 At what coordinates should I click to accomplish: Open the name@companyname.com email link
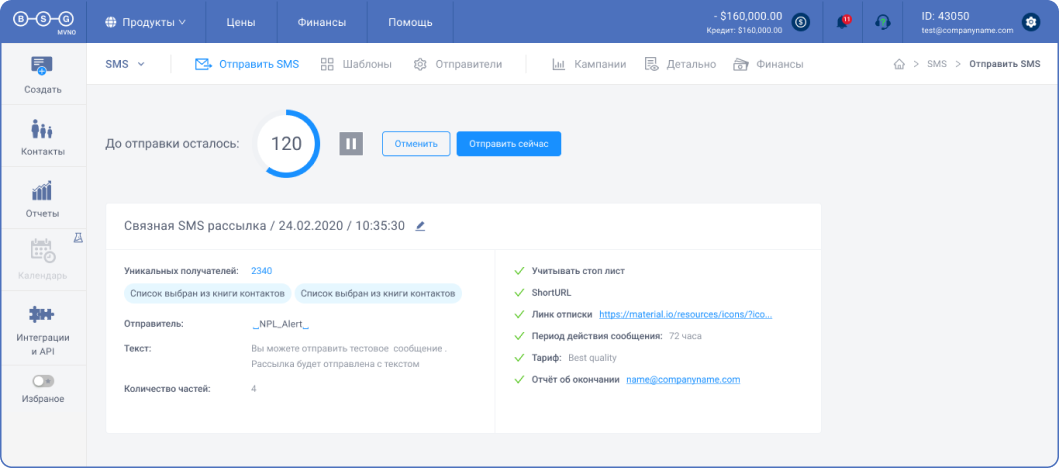click(683, 379)
